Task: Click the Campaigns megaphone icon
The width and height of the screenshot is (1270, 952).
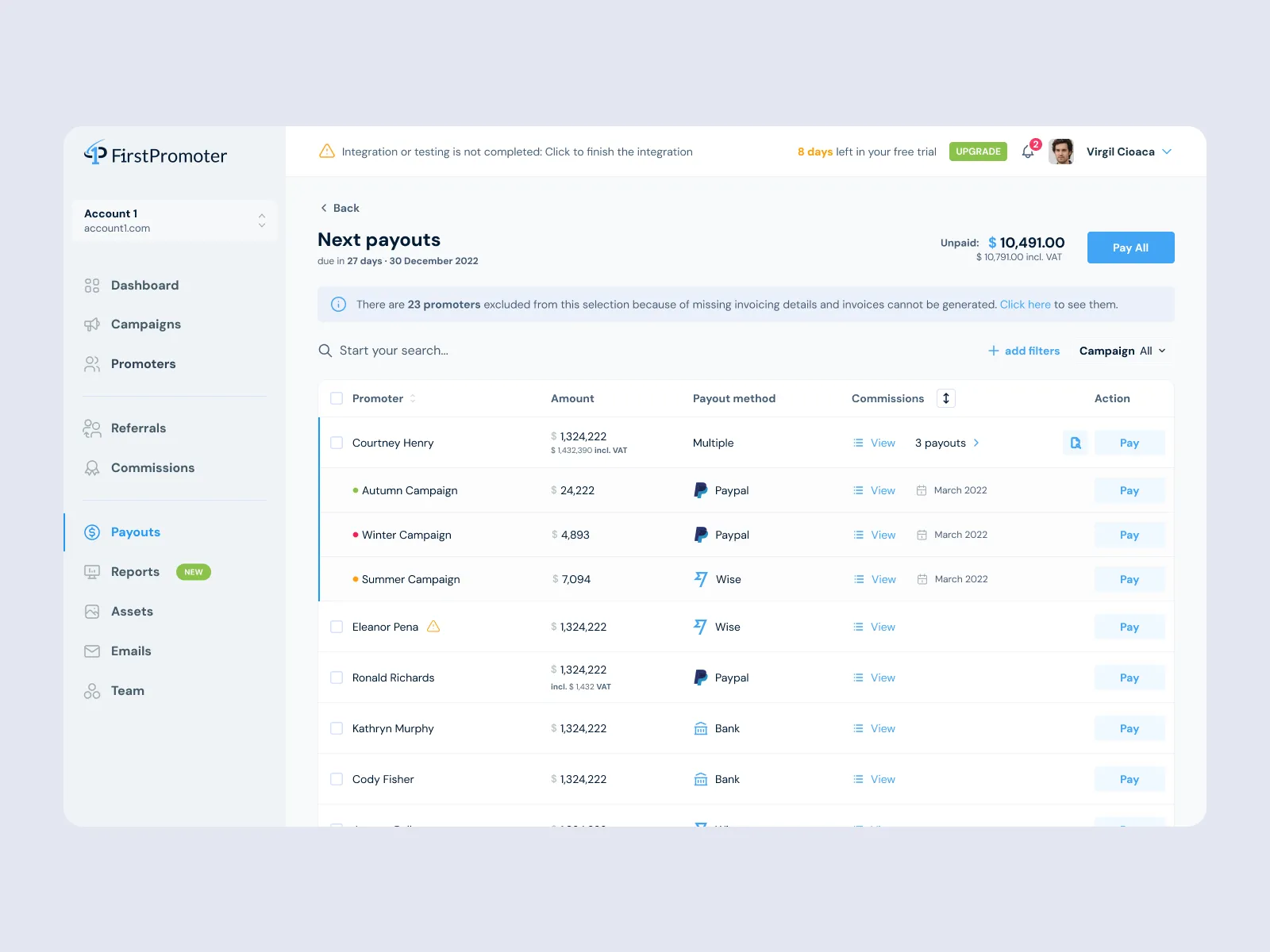Action: coord(92,324)
